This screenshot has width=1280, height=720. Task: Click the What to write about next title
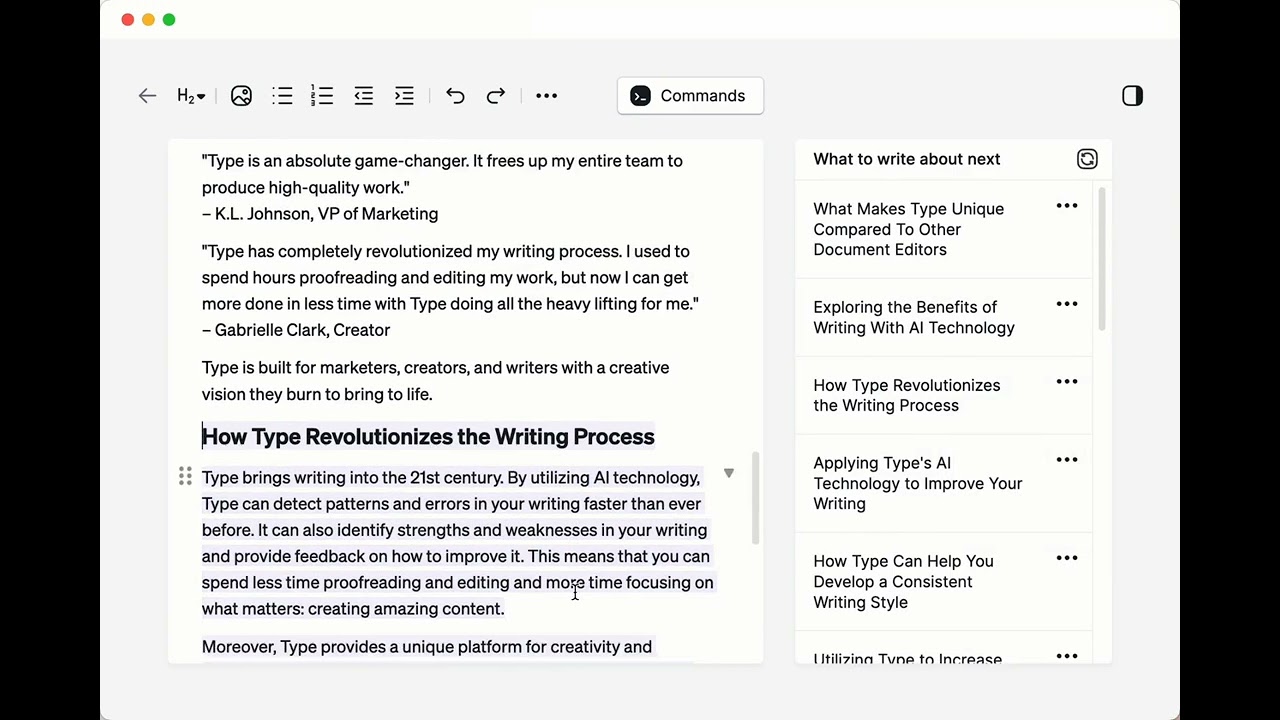click(x=906, y=159)
